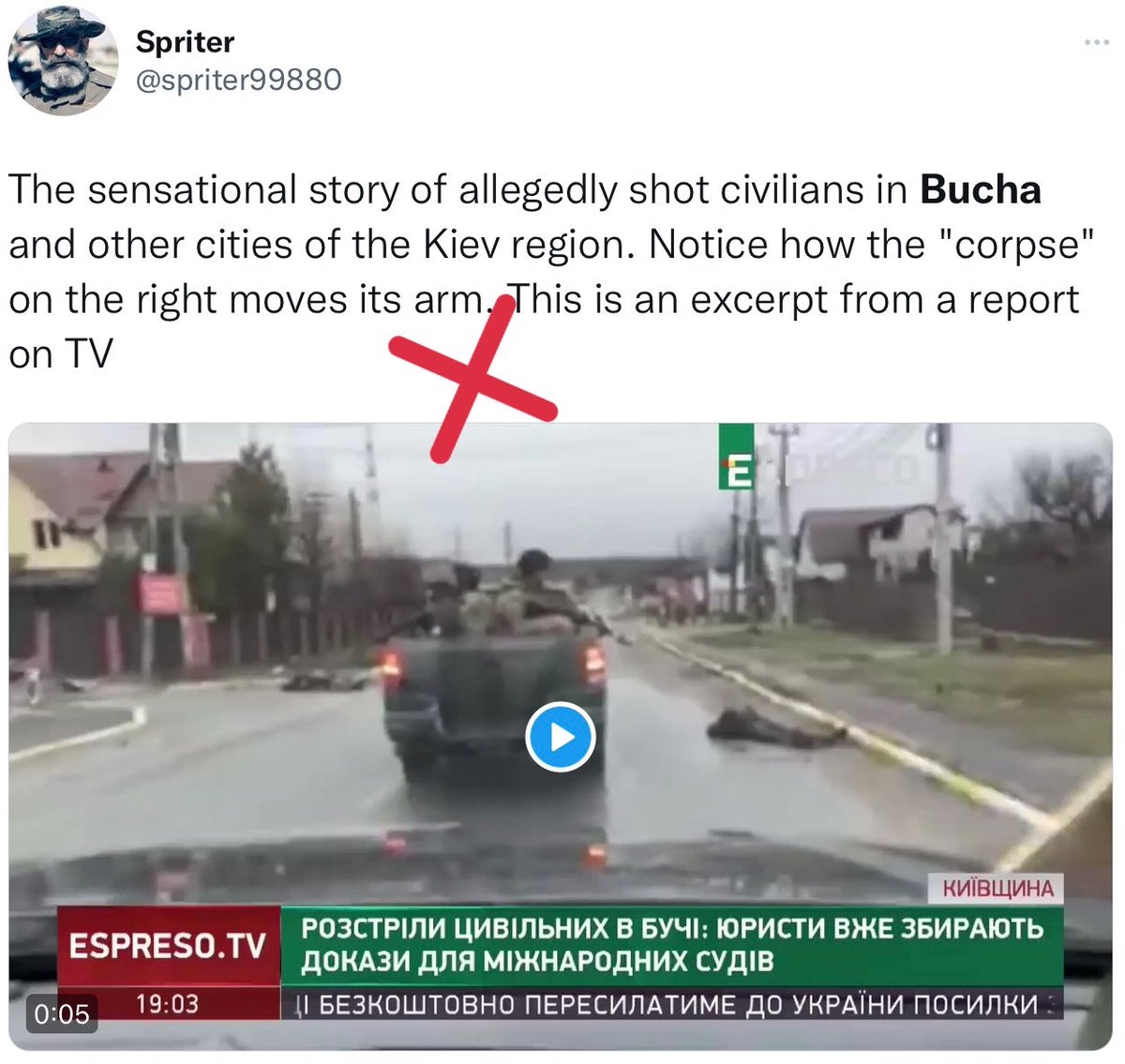Click the tweet's last line on TV
The width and height of the screenshot is (1125, 1064).
click(61, 354)
